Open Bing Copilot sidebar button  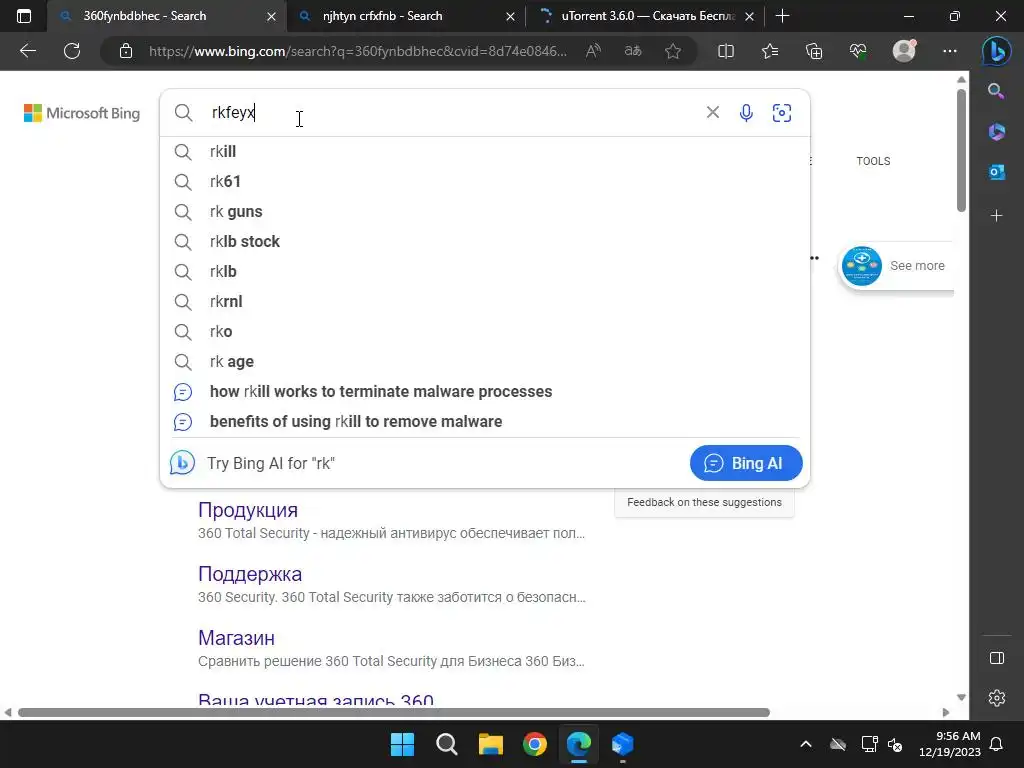pos(997,52)
